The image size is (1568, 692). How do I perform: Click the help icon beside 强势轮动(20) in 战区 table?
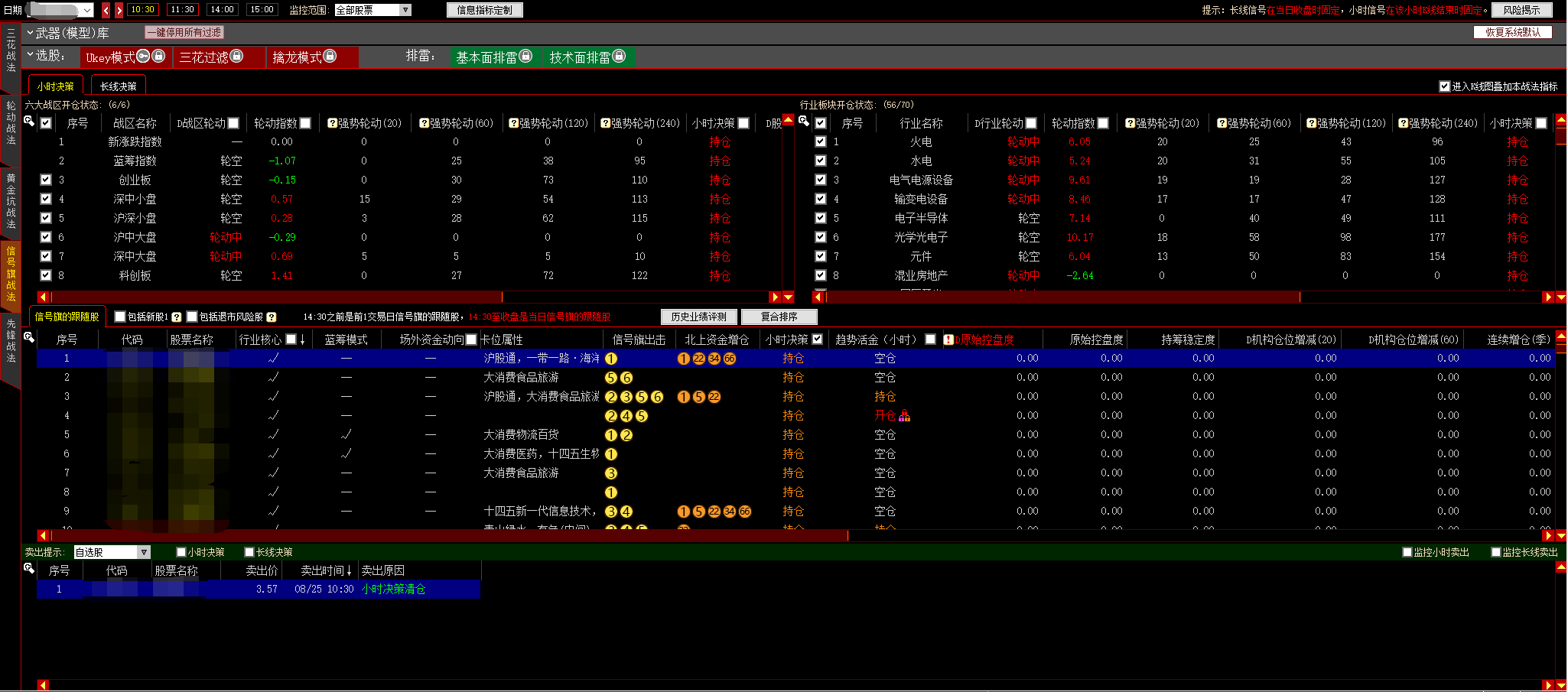pos(332,123)
